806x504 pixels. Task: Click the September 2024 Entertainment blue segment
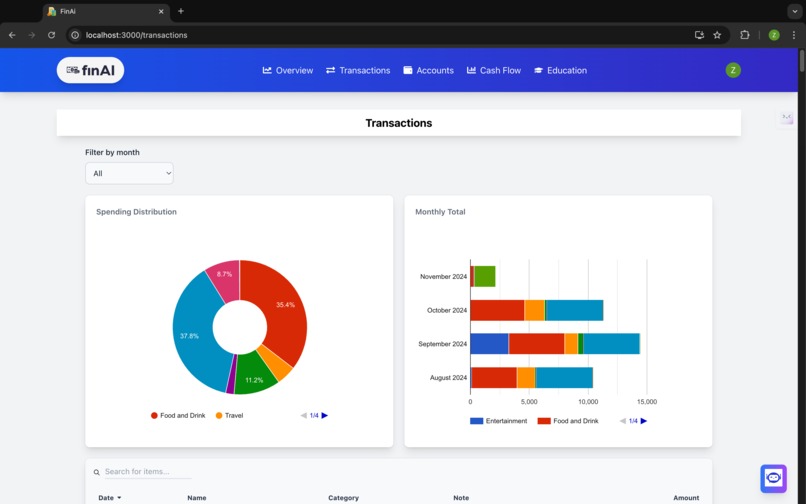click(489, 344)
